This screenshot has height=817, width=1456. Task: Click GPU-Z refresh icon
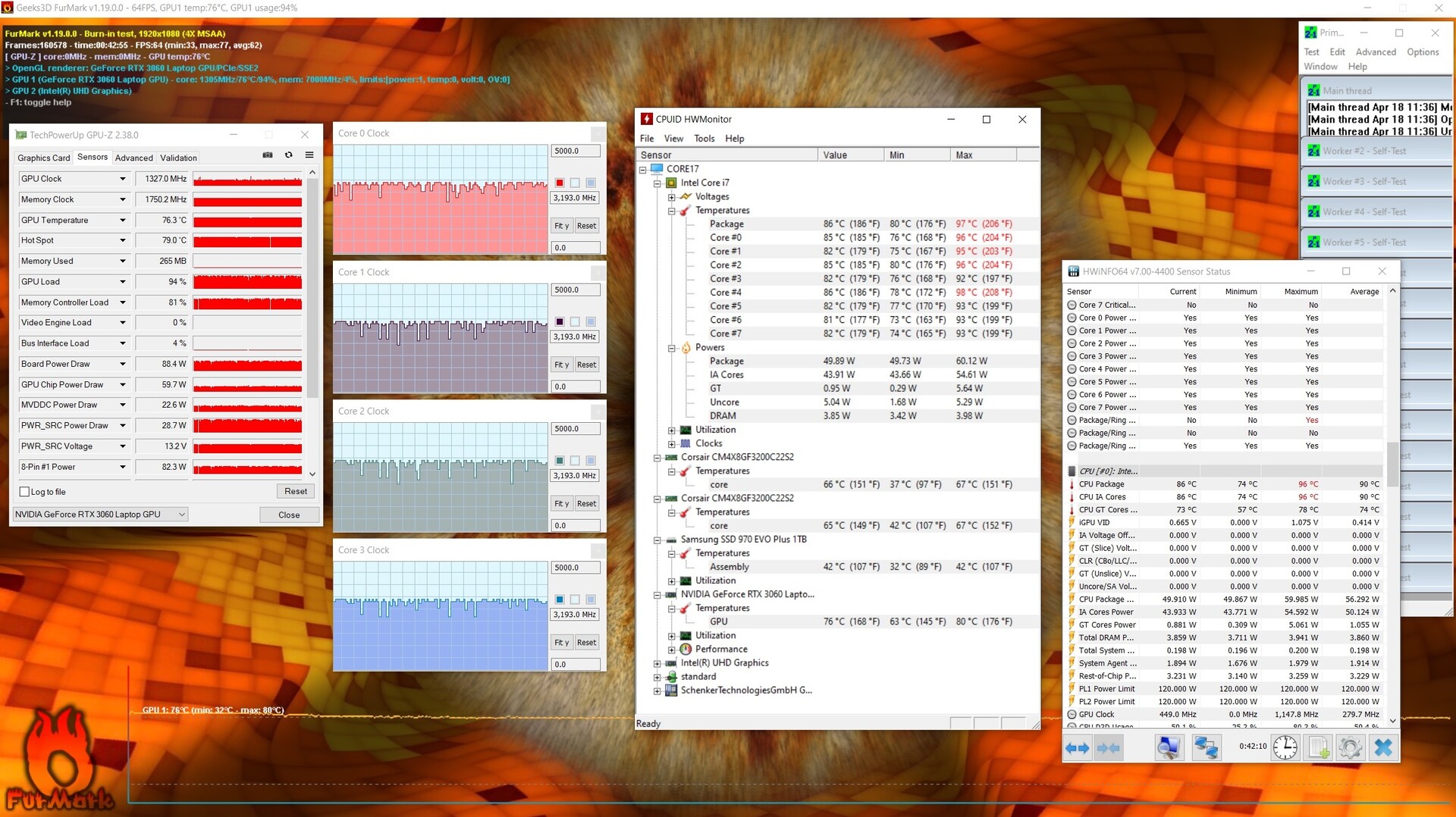[x=289, y=155]
